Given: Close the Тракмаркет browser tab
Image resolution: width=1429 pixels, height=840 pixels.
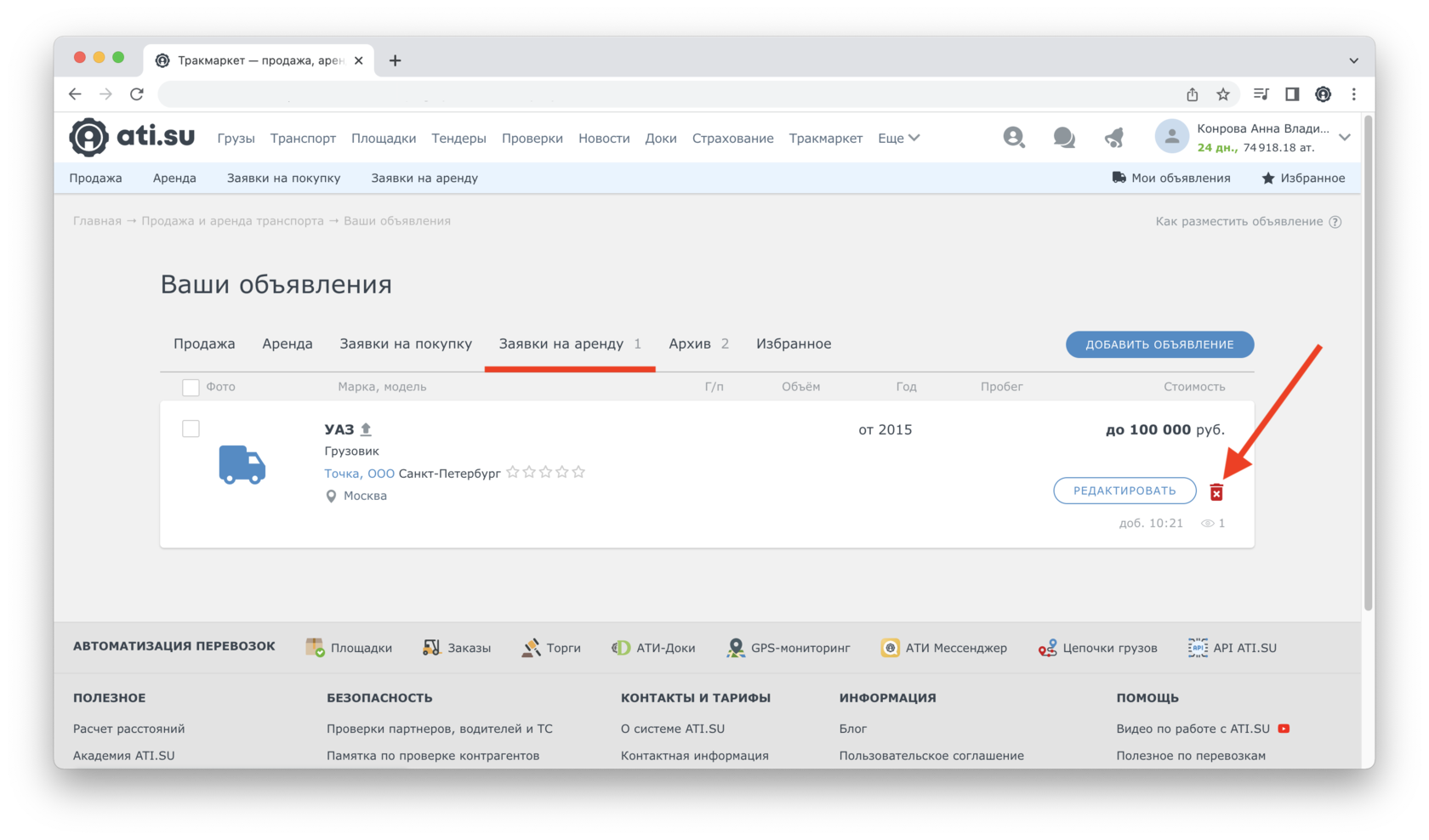Looking at the screenshot, I should pos(358,60).
